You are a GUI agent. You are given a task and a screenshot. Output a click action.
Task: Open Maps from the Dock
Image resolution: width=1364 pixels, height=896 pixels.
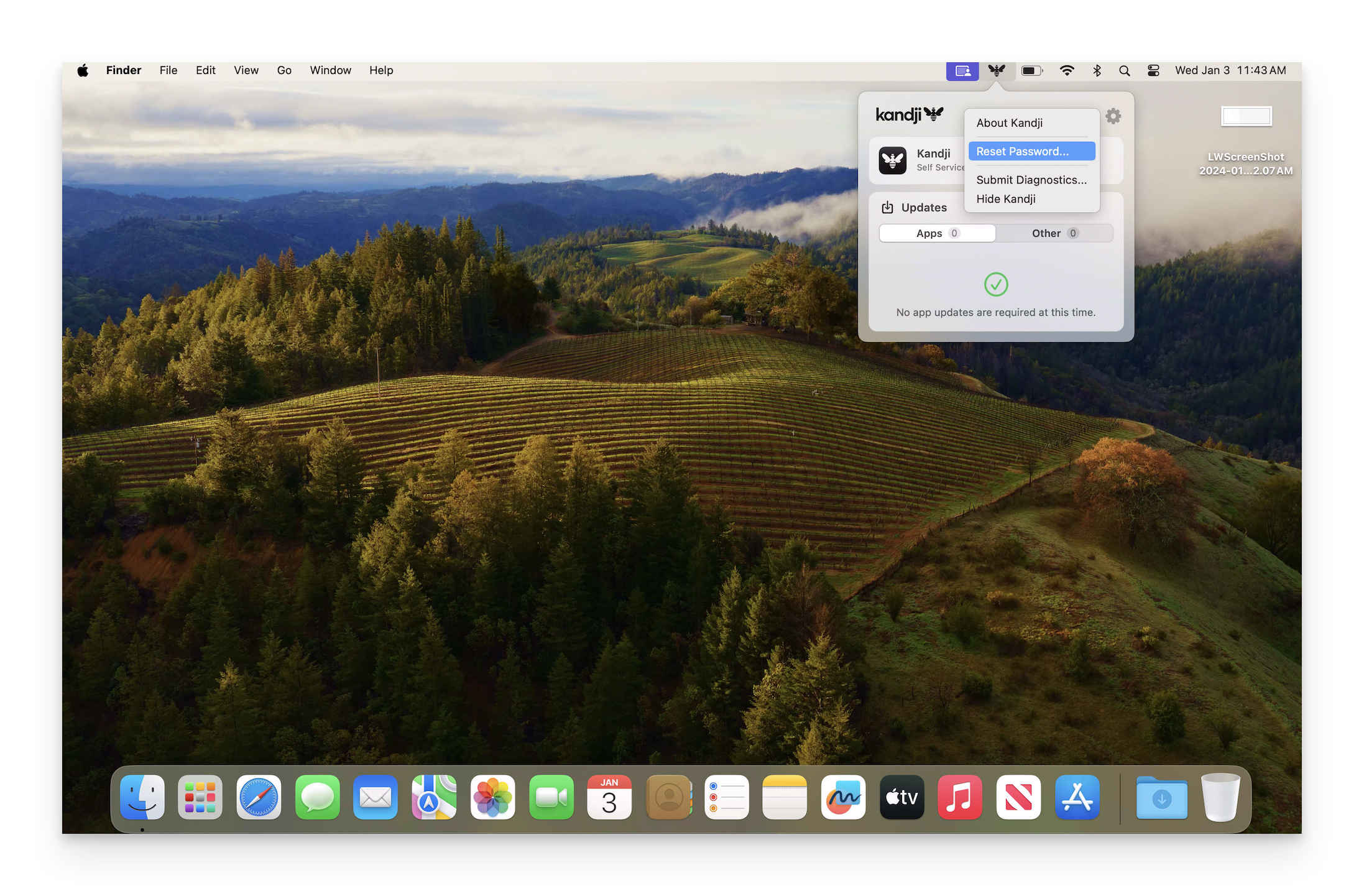click(x=434, y=797)
